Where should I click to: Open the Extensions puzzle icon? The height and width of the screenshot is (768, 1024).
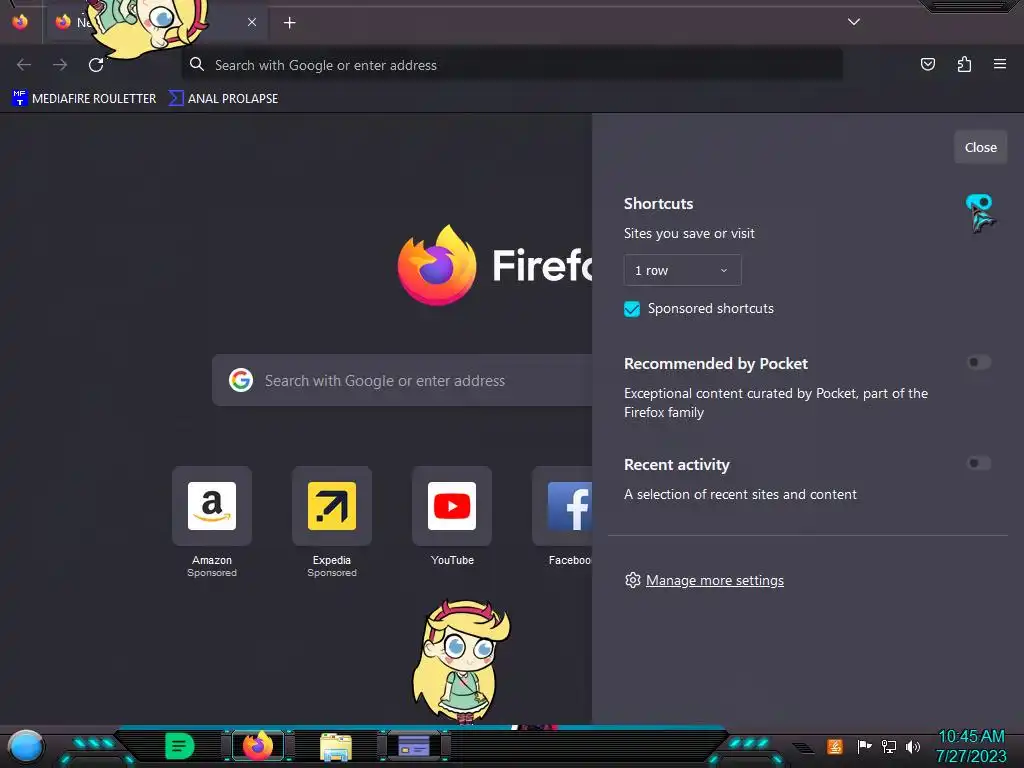point(964,64)
